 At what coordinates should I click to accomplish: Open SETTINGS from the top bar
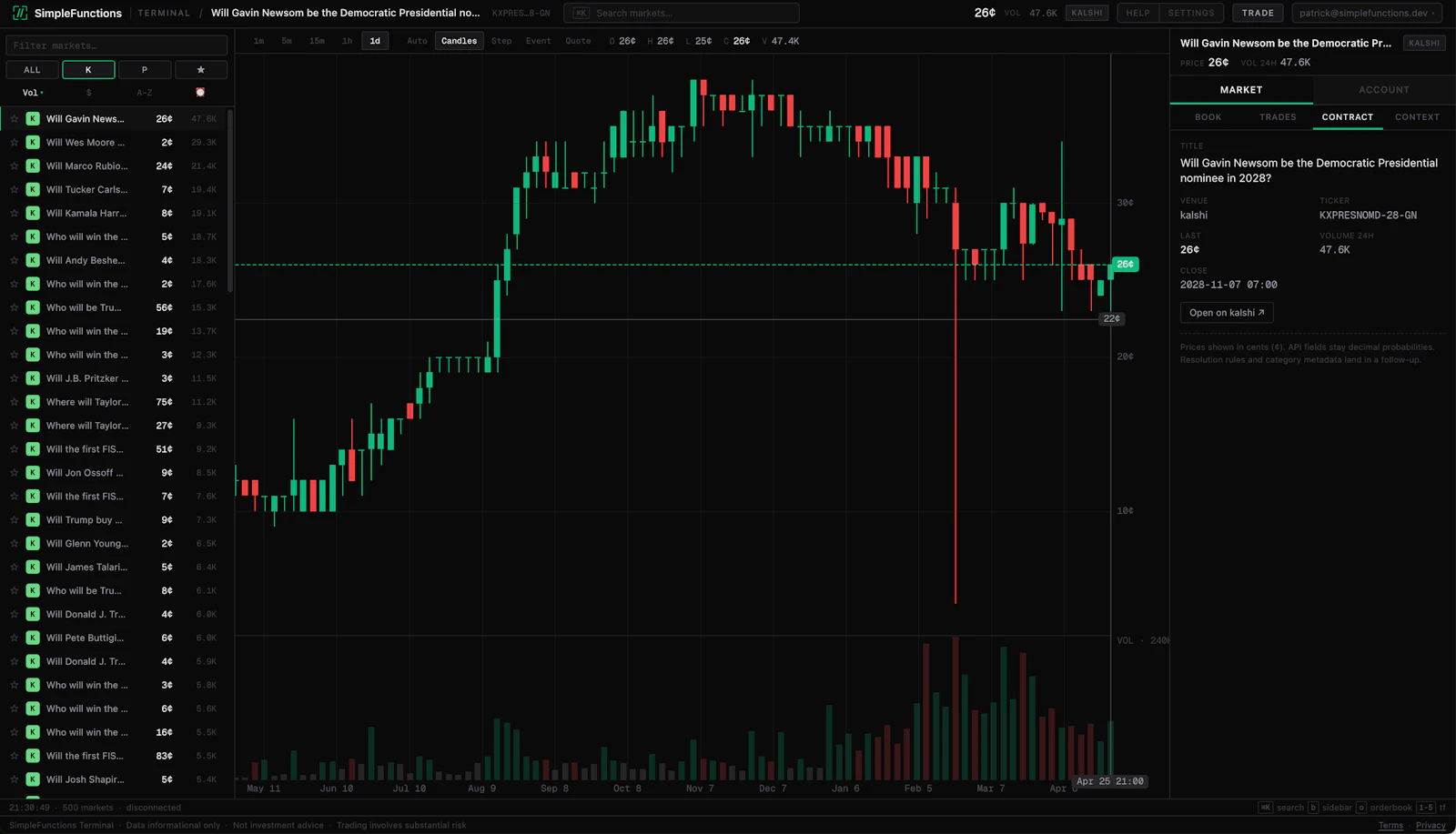coord(1191,13)
